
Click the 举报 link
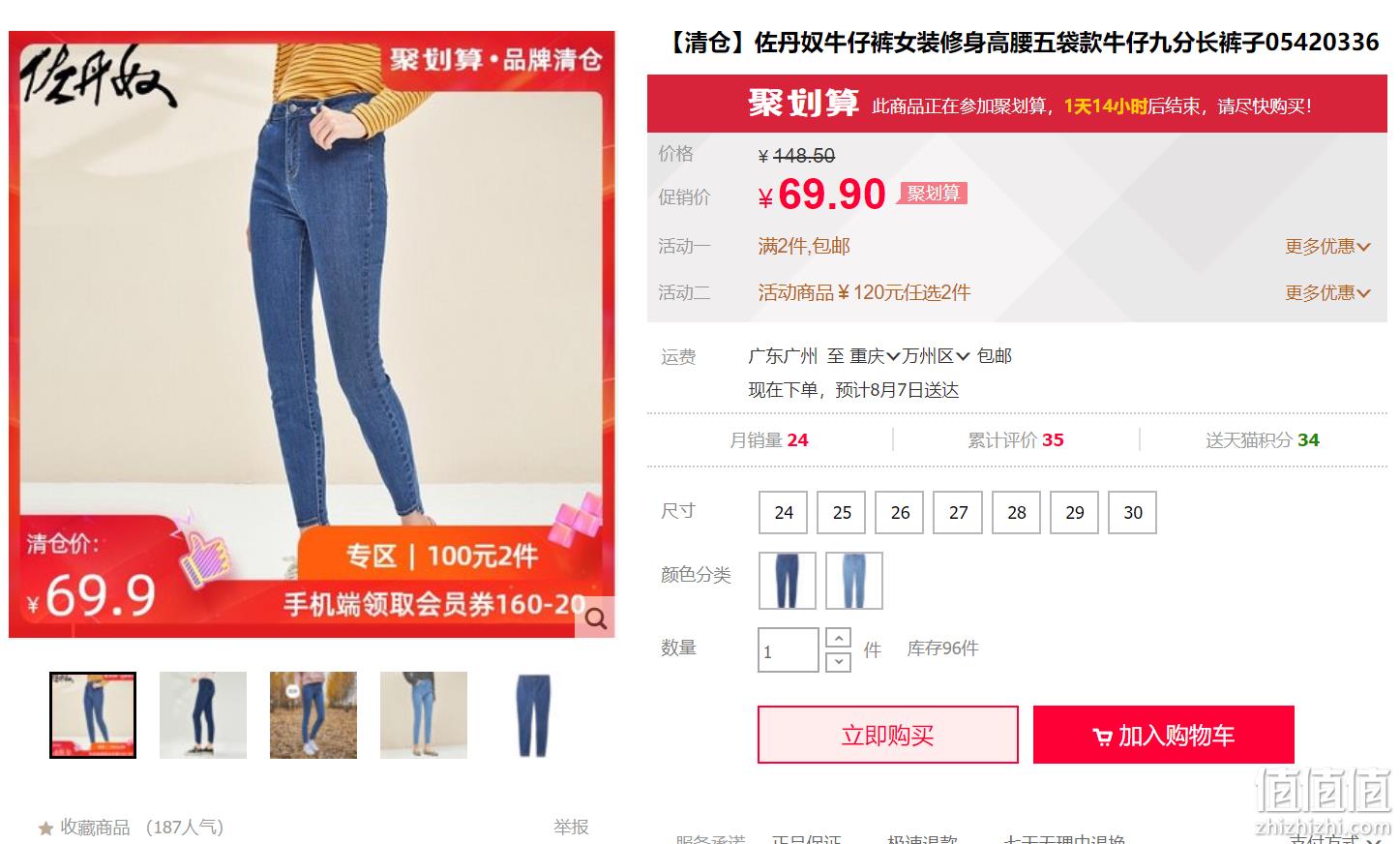click(571, 827)
